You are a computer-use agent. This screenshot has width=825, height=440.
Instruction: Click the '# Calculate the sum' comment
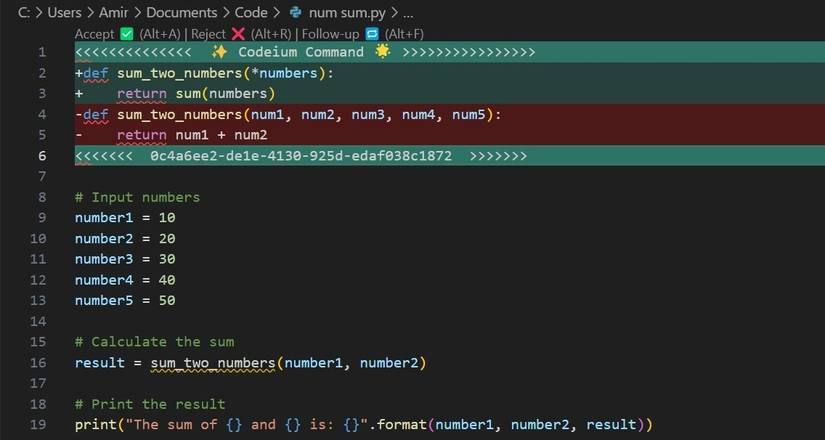point(154,342)
